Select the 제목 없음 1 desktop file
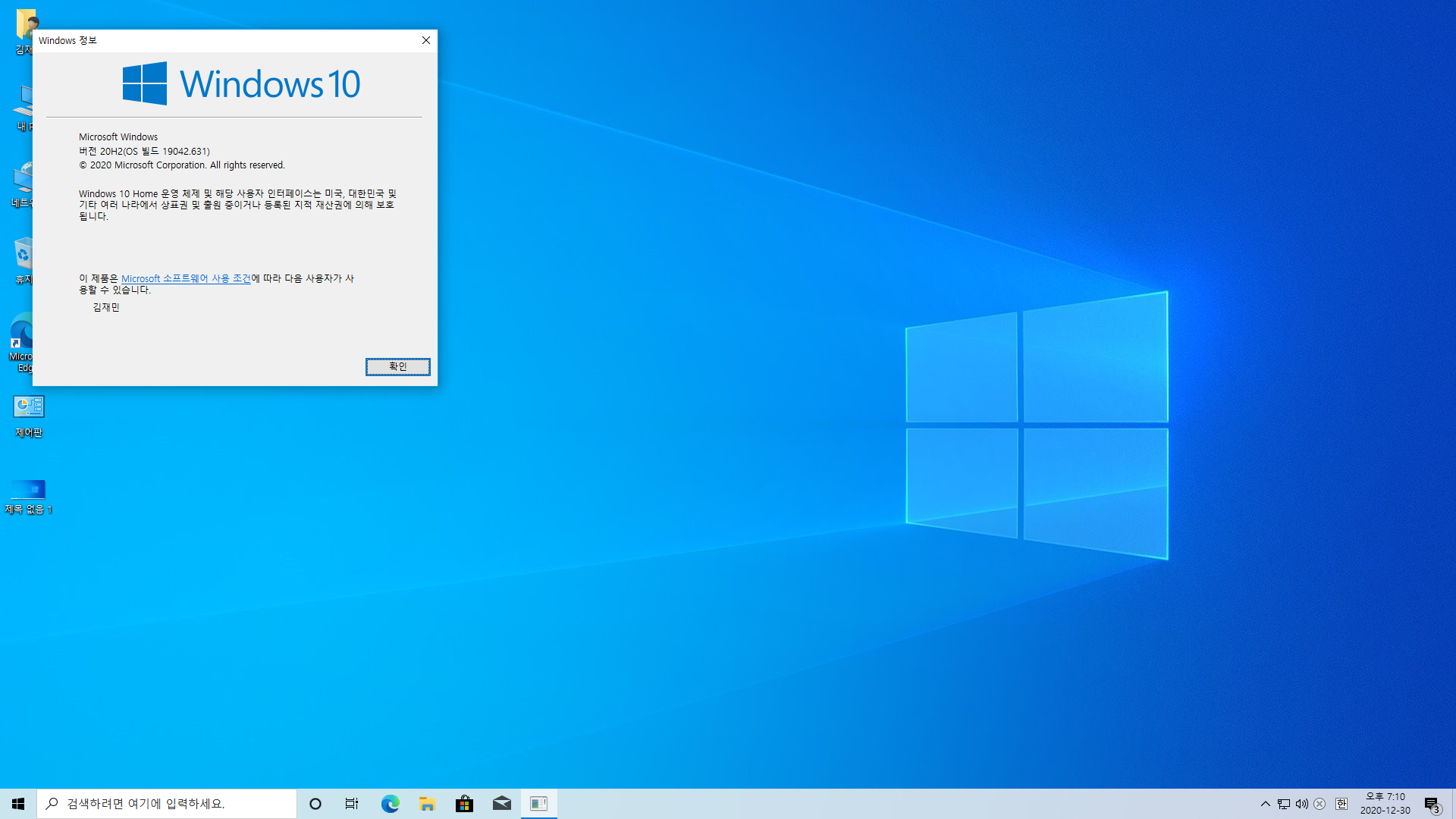Image resolution: width=1456 pixels, height=819 pixels. pos(29,496)
